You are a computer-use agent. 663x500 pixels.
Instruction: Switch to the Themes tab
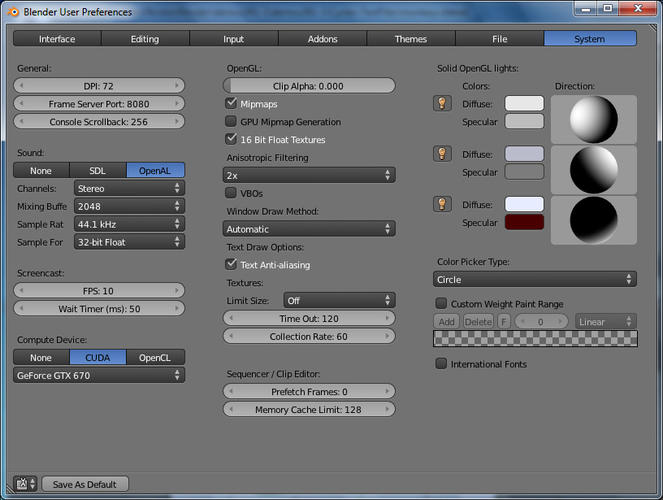click(411, 39)
